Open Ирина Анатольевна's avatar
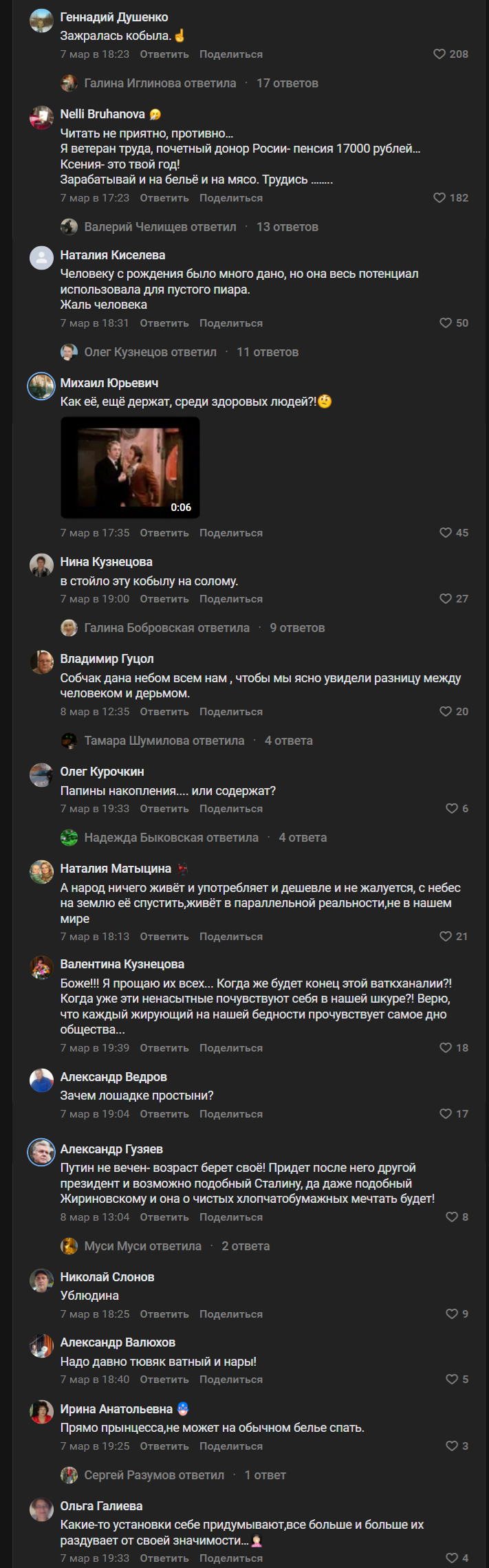This screenshot has width=489, height=1568. [42, 1412]
